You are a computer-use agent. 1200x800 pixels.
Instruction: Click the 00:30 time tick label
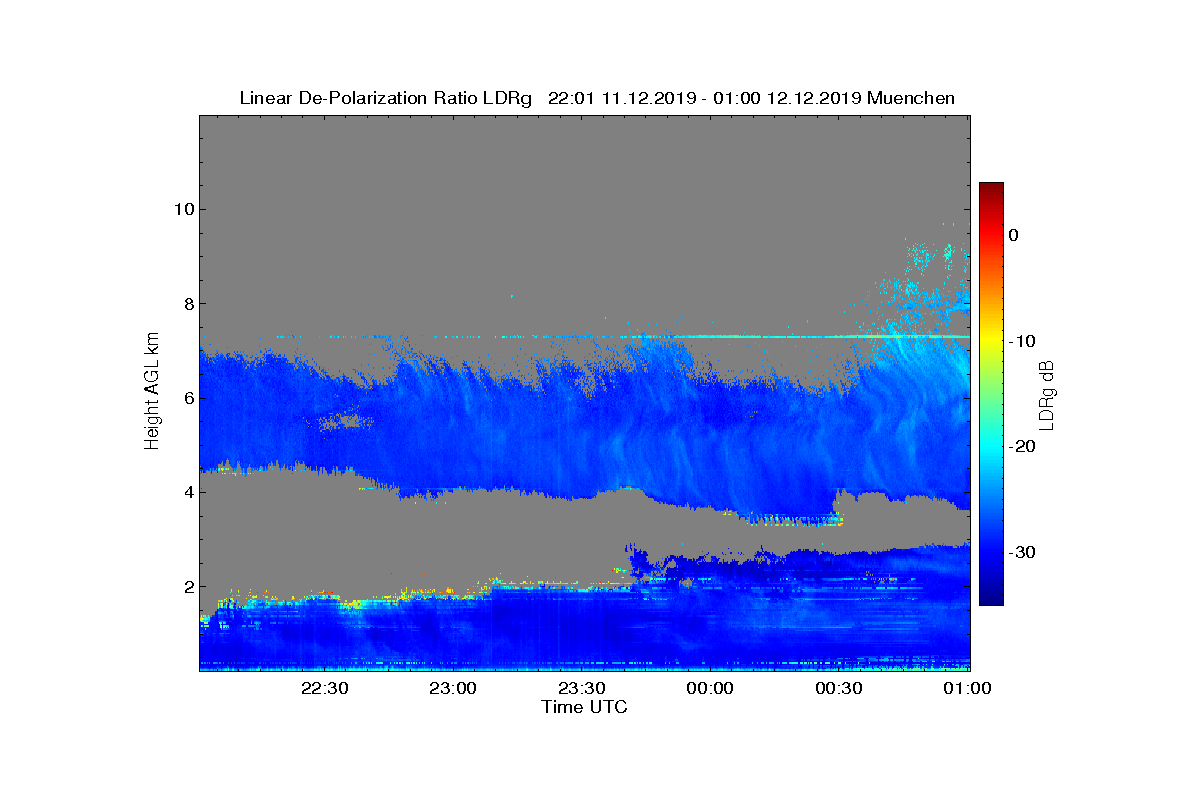(x=840, y=689)
